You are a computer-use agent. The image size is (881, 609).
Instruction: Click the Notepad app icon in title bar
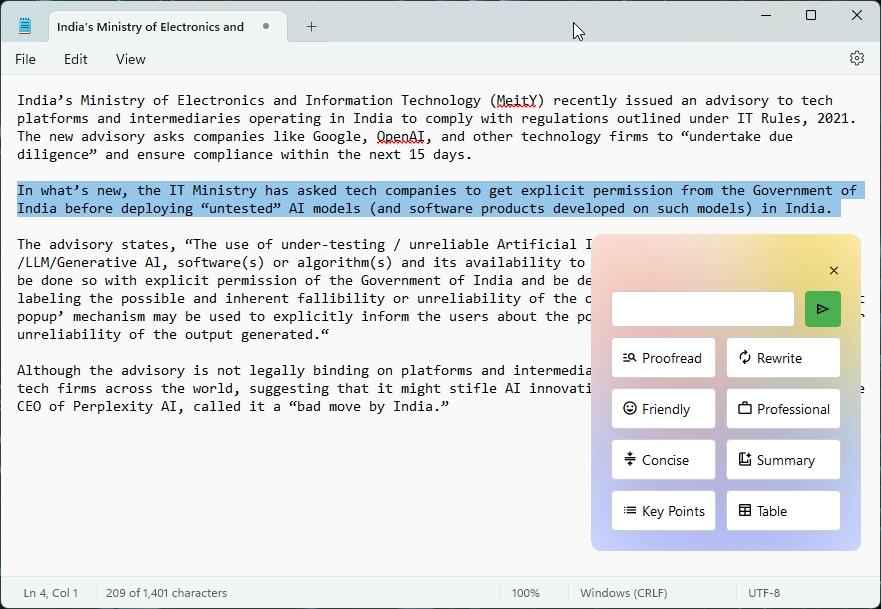click(24, 26)
